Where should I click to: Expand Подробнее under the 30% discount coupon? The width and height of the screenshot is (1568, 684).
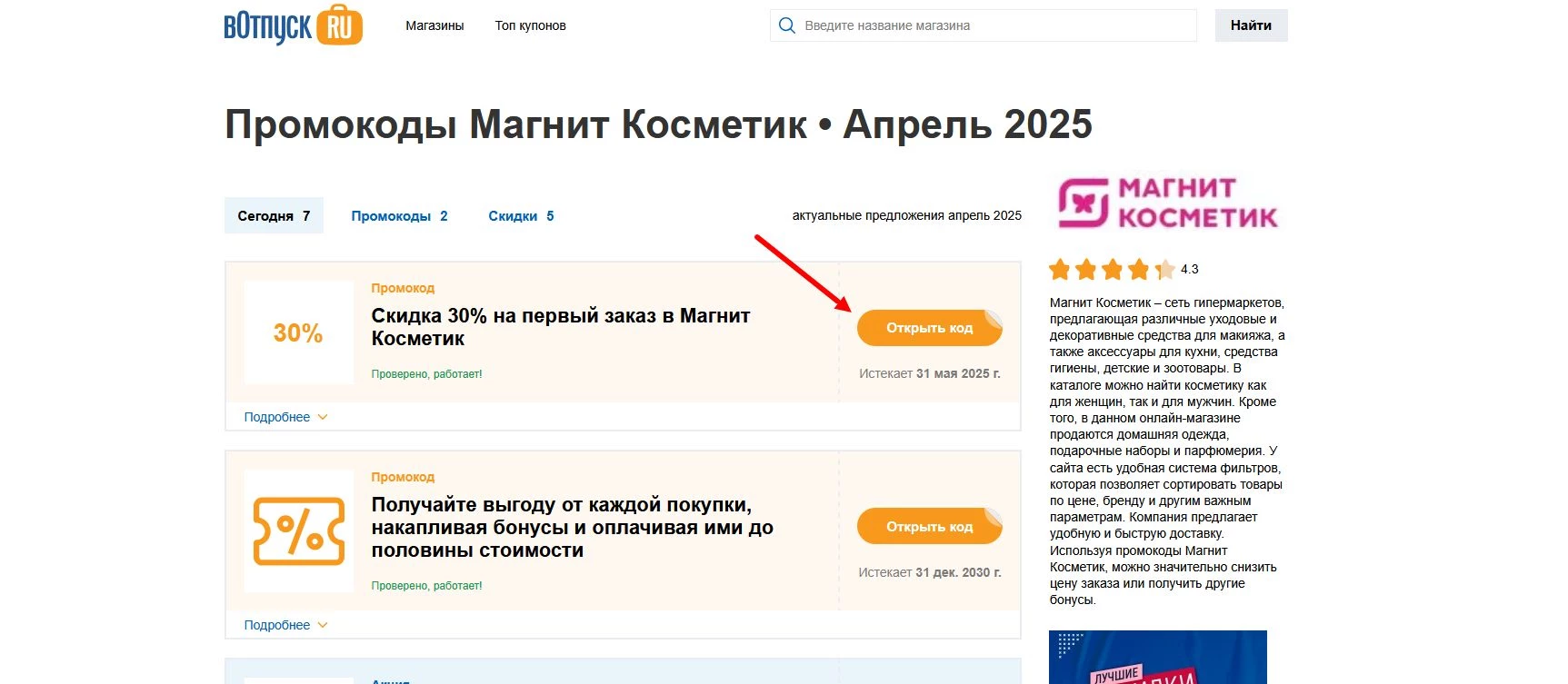tap(285, 417)
